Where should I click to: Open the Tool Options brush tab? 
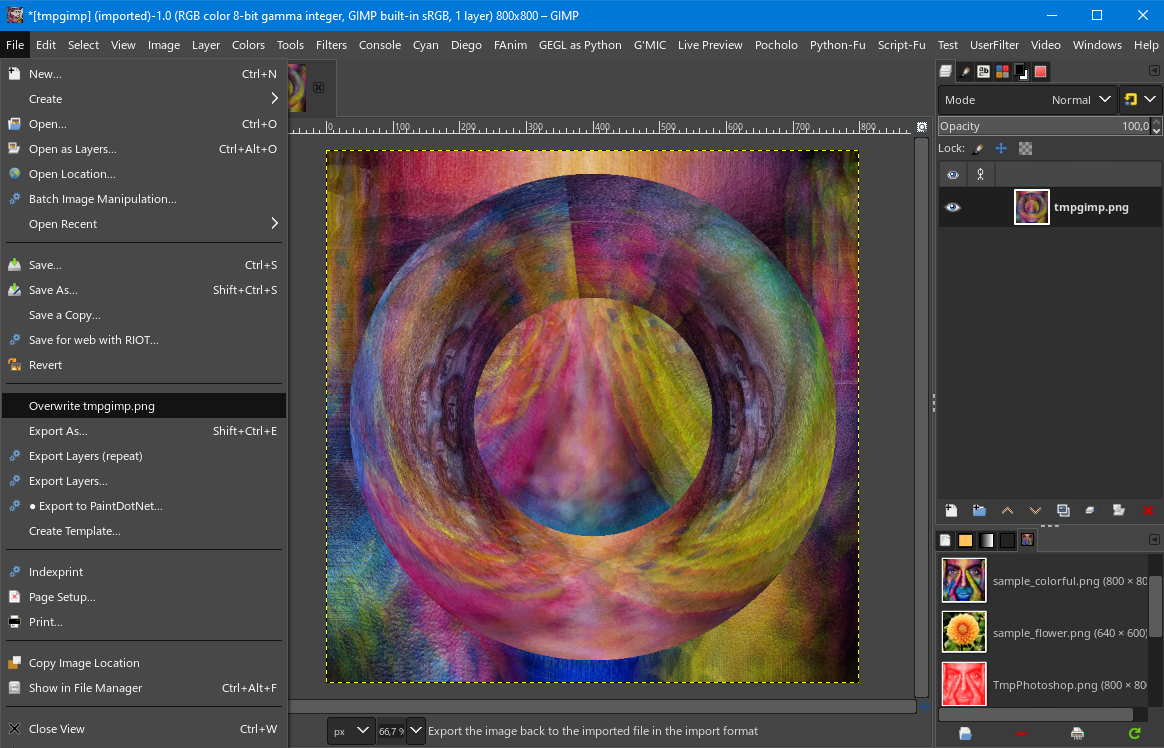click(964, 71)
